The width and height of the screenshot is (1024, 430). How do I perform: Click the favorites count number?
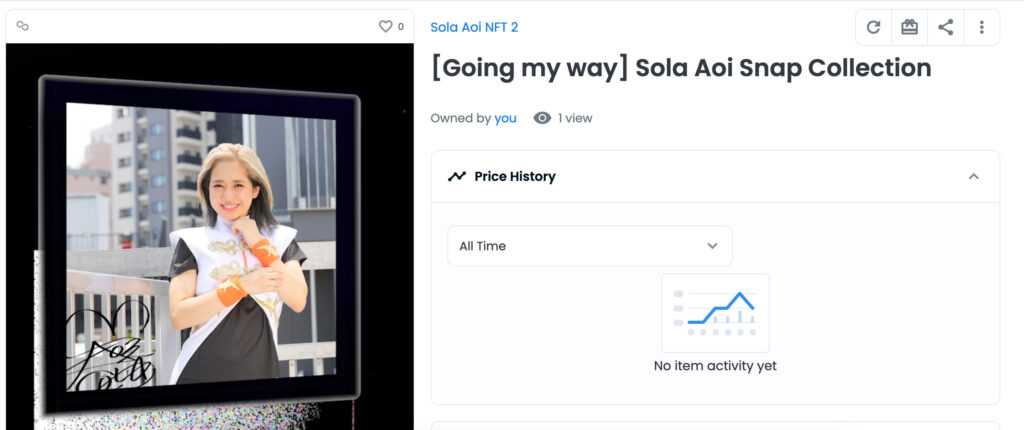(401, 27)
